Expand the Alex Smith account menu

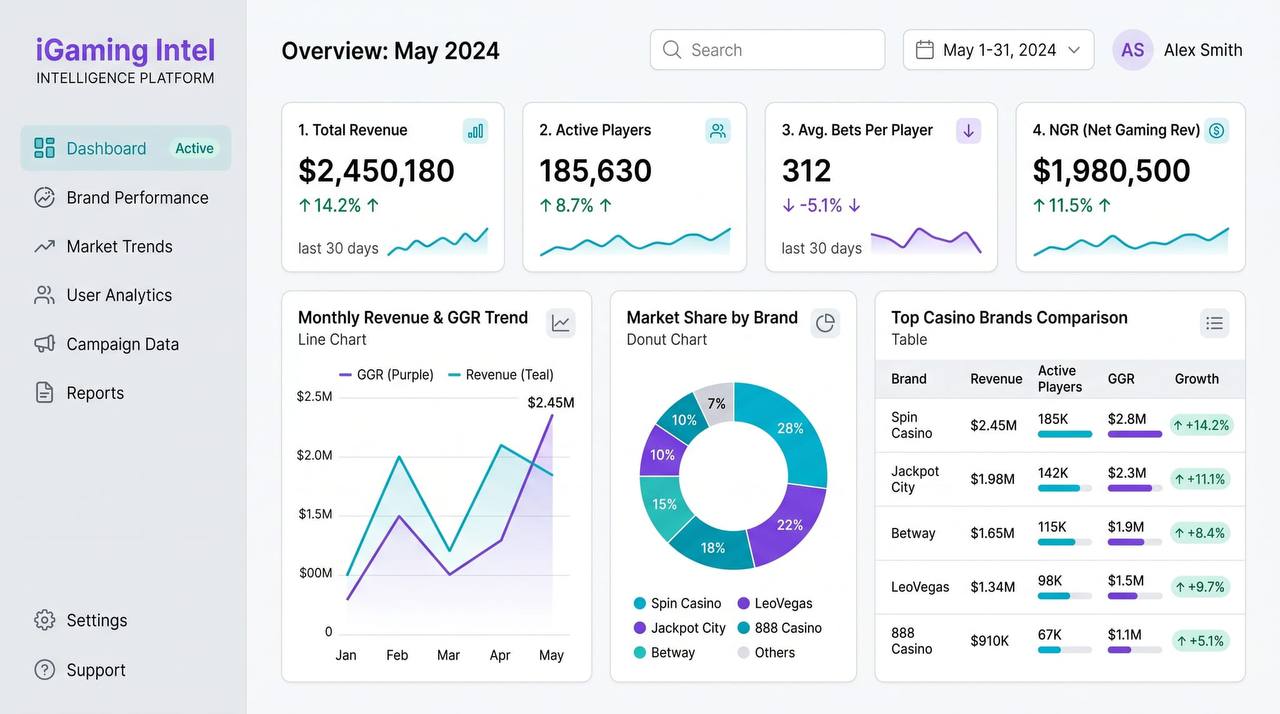[1202, 50]
